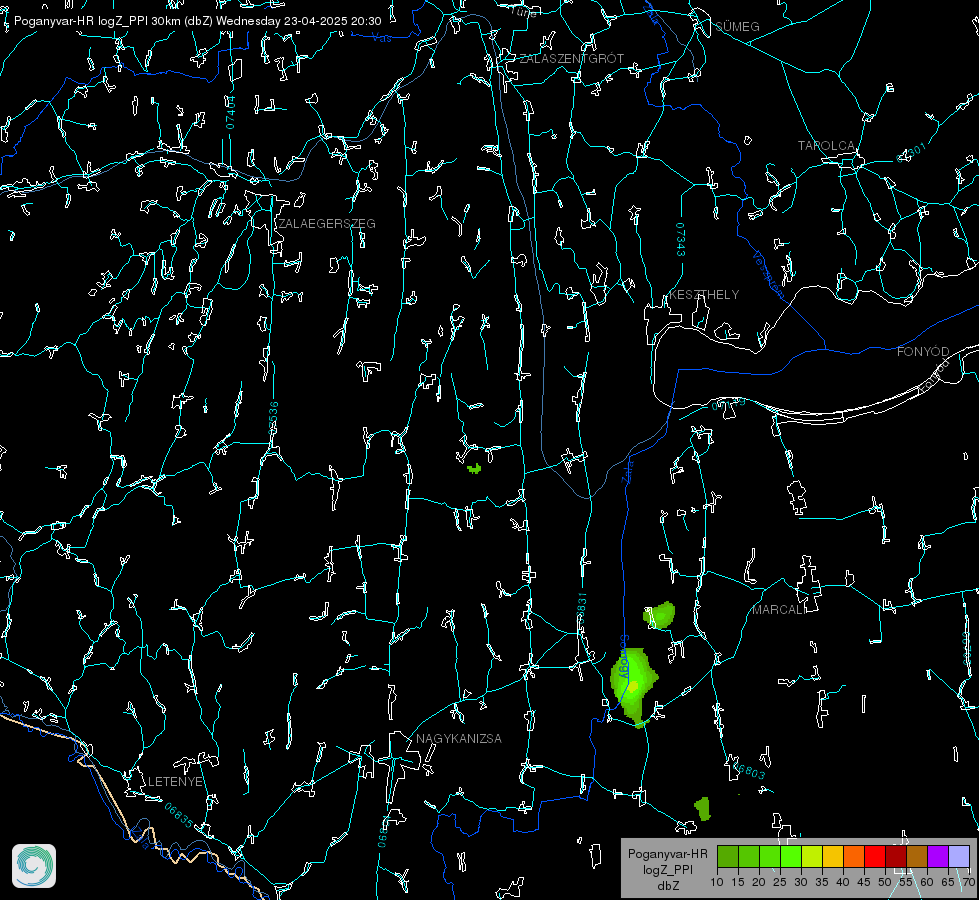This screenshot has height=900, width=979.
Task: Click the Zala county label
Action: (627, 470)
